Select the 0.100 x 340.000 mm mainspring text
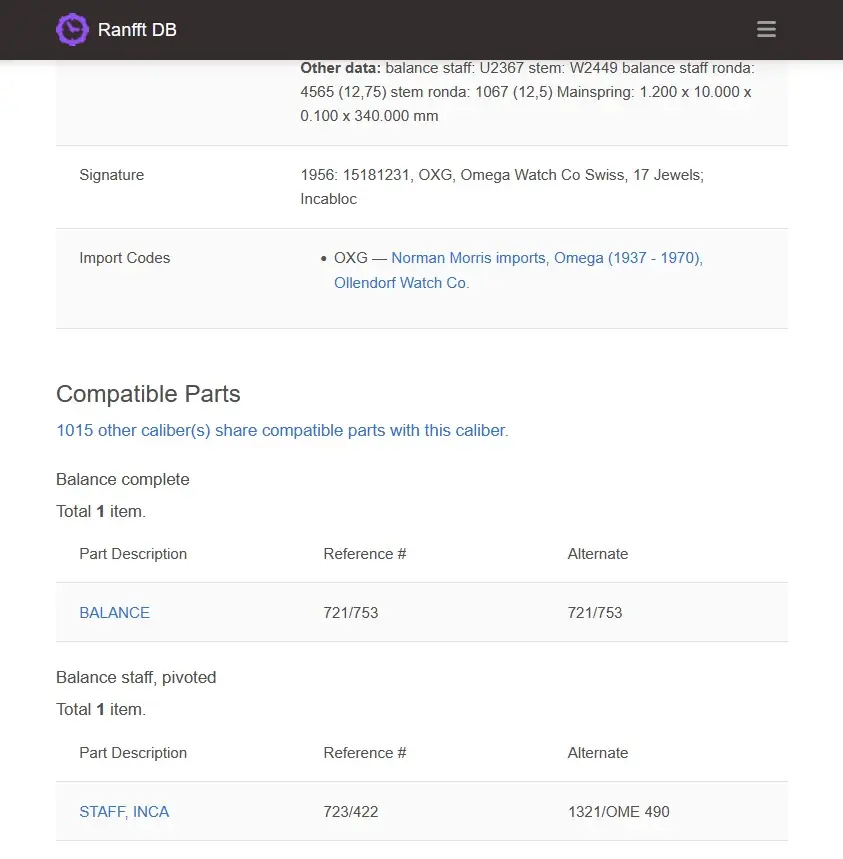Viewport: 843px width, 859px height. 369,116
